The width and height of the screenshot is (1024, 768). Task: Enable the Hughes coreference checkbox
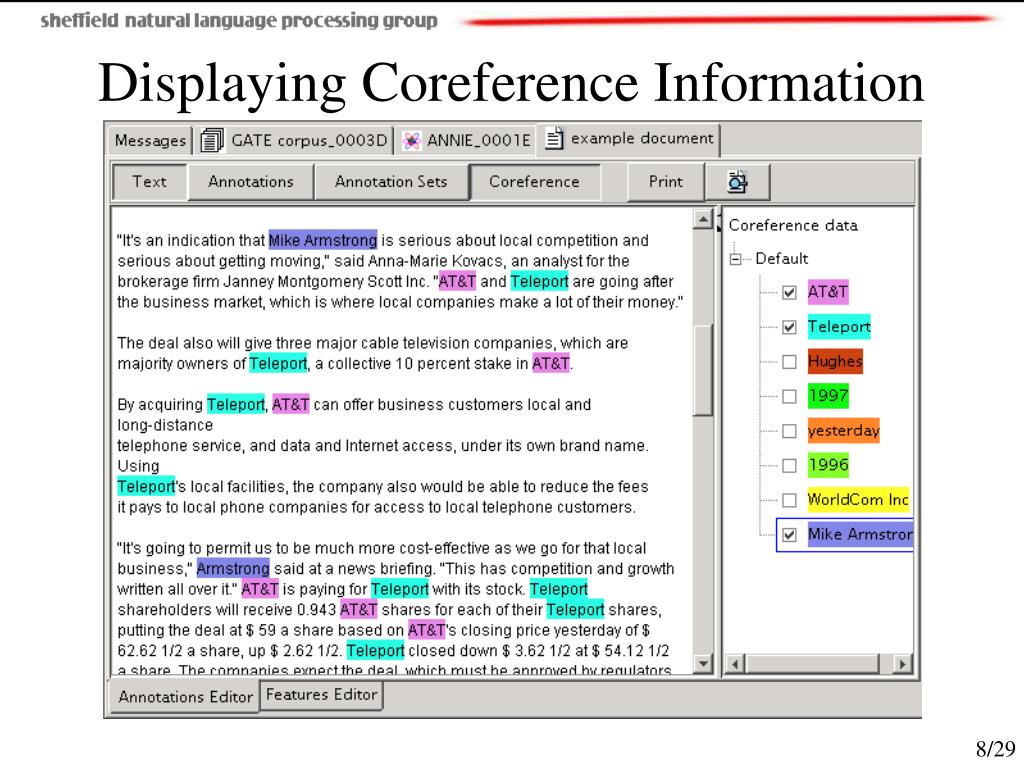click(789, 361)
